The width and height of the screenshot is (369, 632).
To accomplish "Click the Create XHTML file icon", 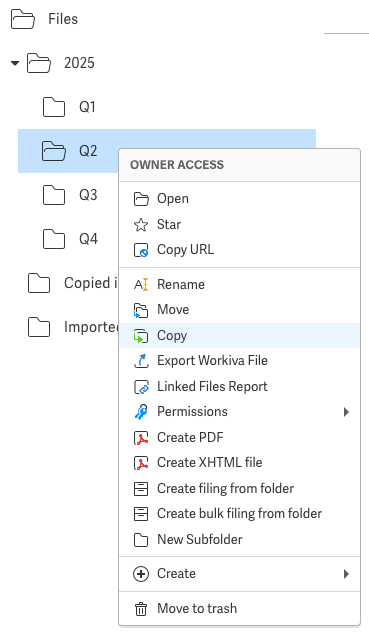I will pyautogui.click(x=141, y=463).
